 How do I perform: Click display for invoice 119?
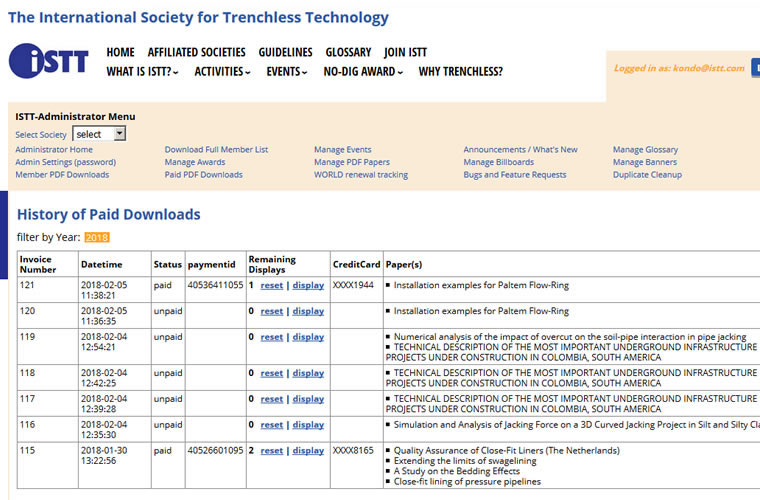308,337
